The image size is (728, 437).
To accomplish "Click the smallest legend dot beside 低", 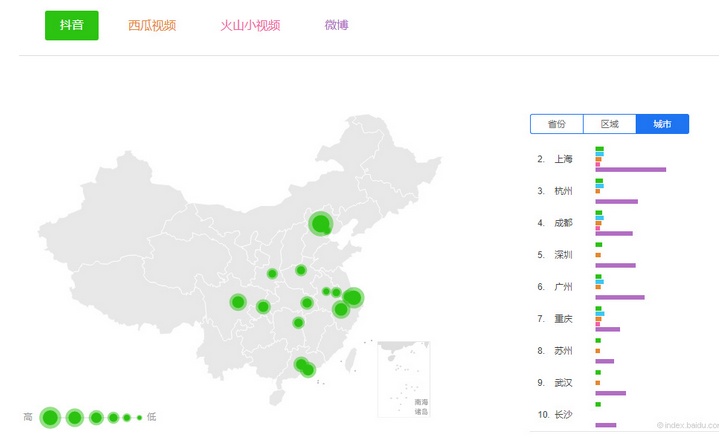I will (x=139, y=417).
